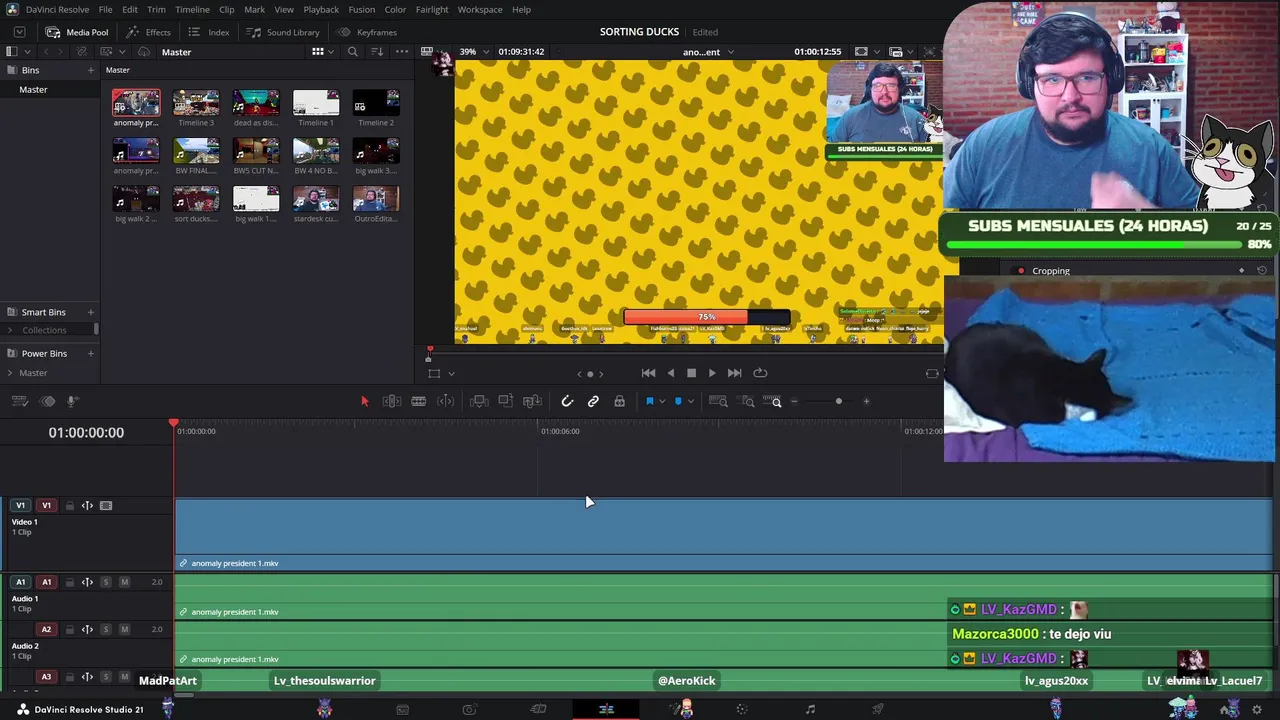
Task: Solo the Audio 2 track
Action: [x=105, y=630]
